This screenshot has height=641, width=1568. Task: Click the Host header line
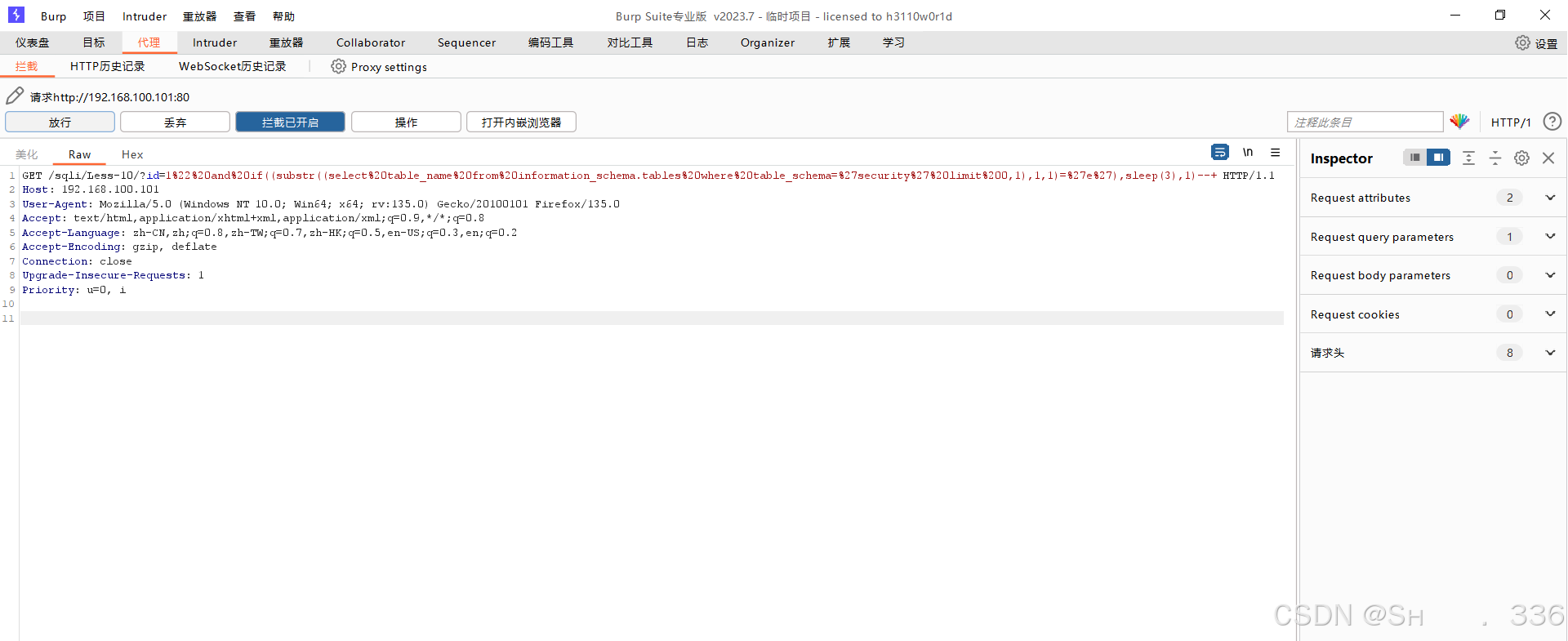point(91,189)
